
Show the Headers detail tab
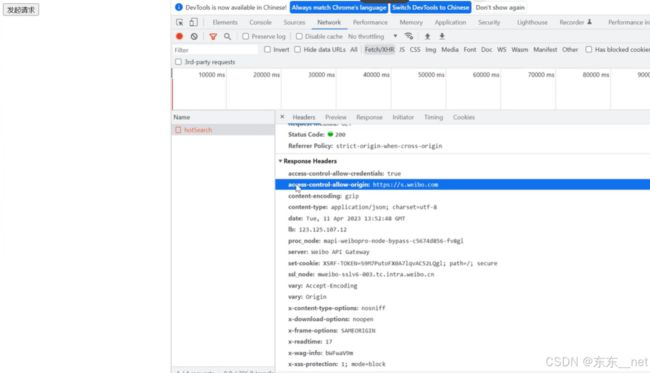pos(304,117)
